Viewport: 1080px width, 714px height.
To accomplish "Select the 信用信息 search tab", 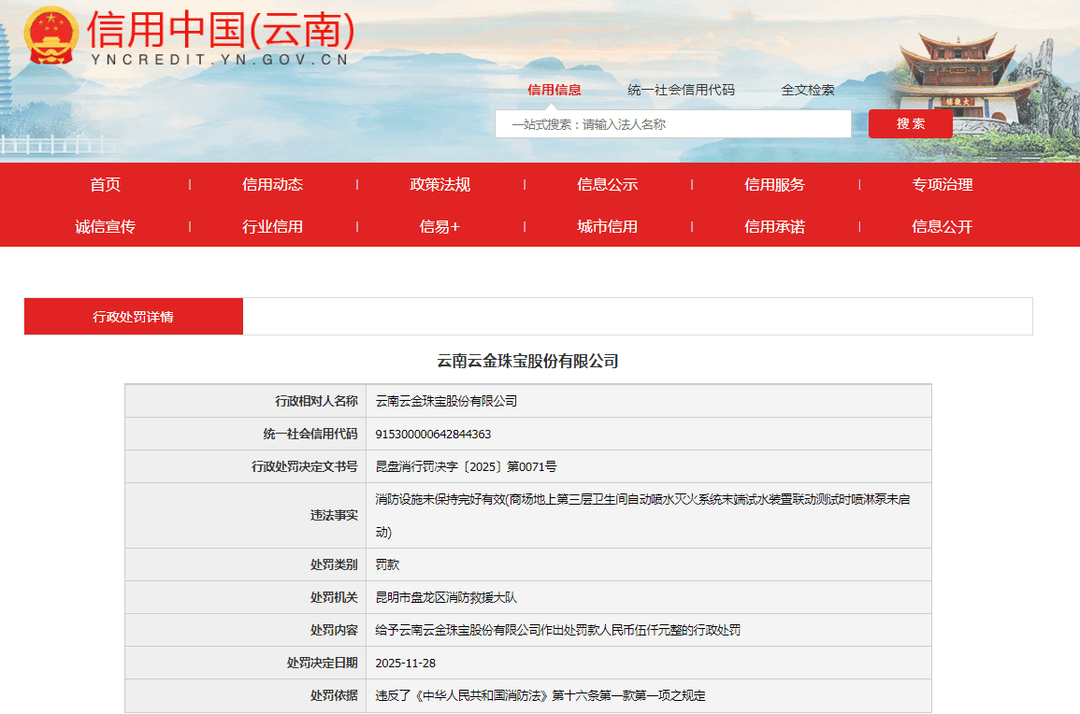I will tap(554, 90).
